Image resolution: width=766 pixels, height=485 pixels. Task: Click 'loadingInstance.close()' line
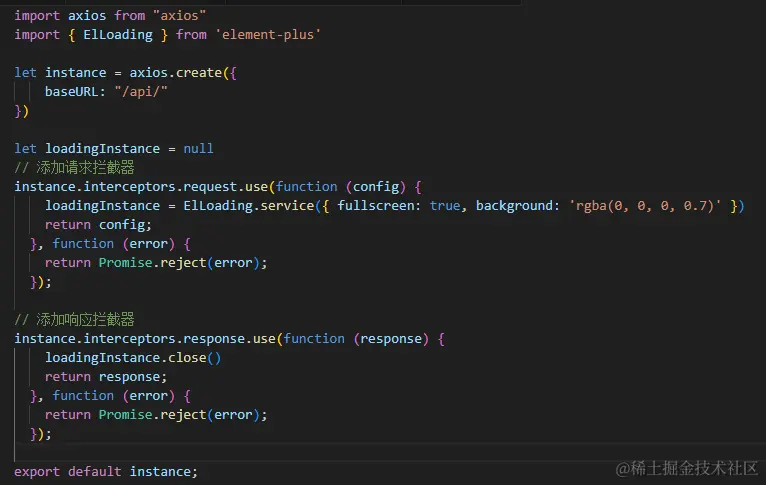pyautogui.click(x=133, y=358)
